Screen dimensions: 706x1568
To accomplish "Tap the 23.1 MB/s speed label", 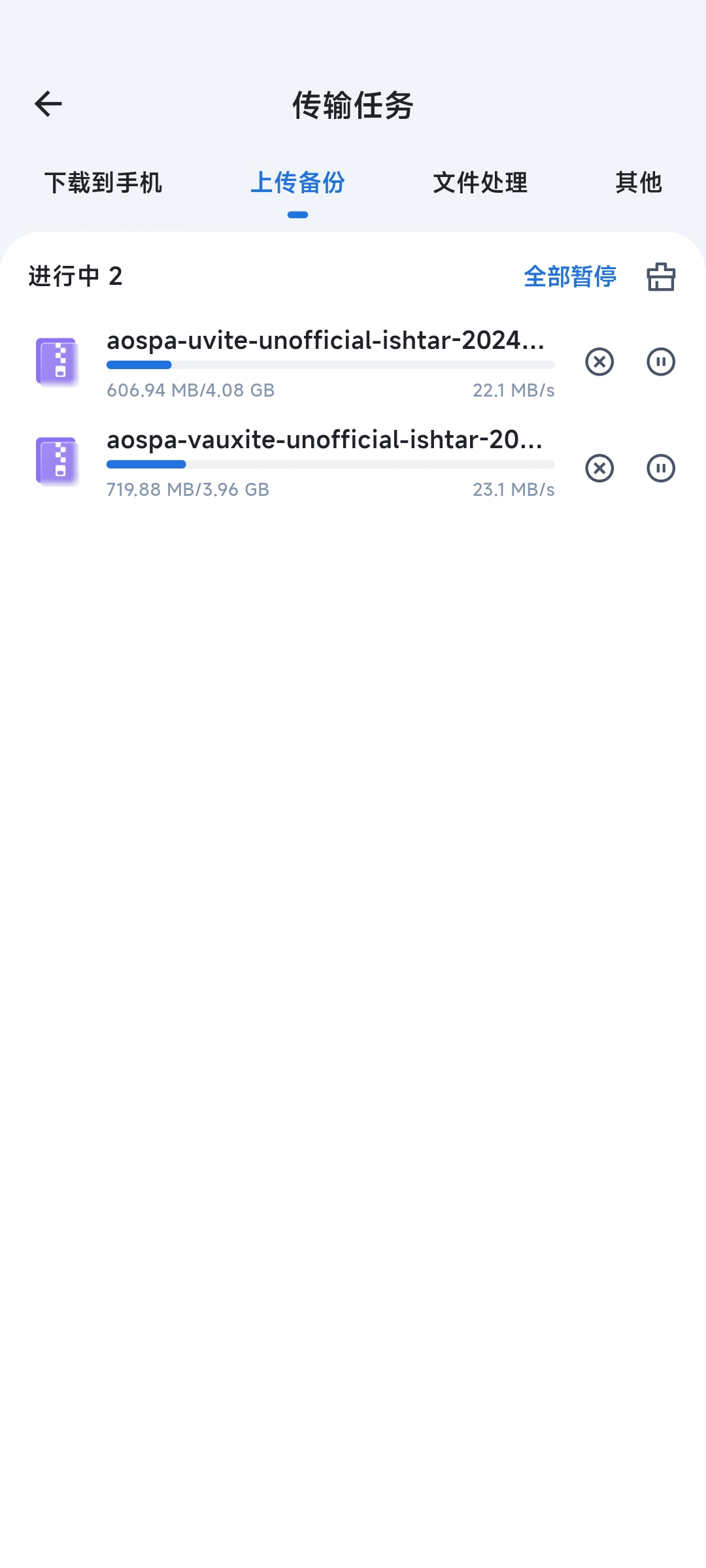I will pyautogui.click(x=514, y=489).
